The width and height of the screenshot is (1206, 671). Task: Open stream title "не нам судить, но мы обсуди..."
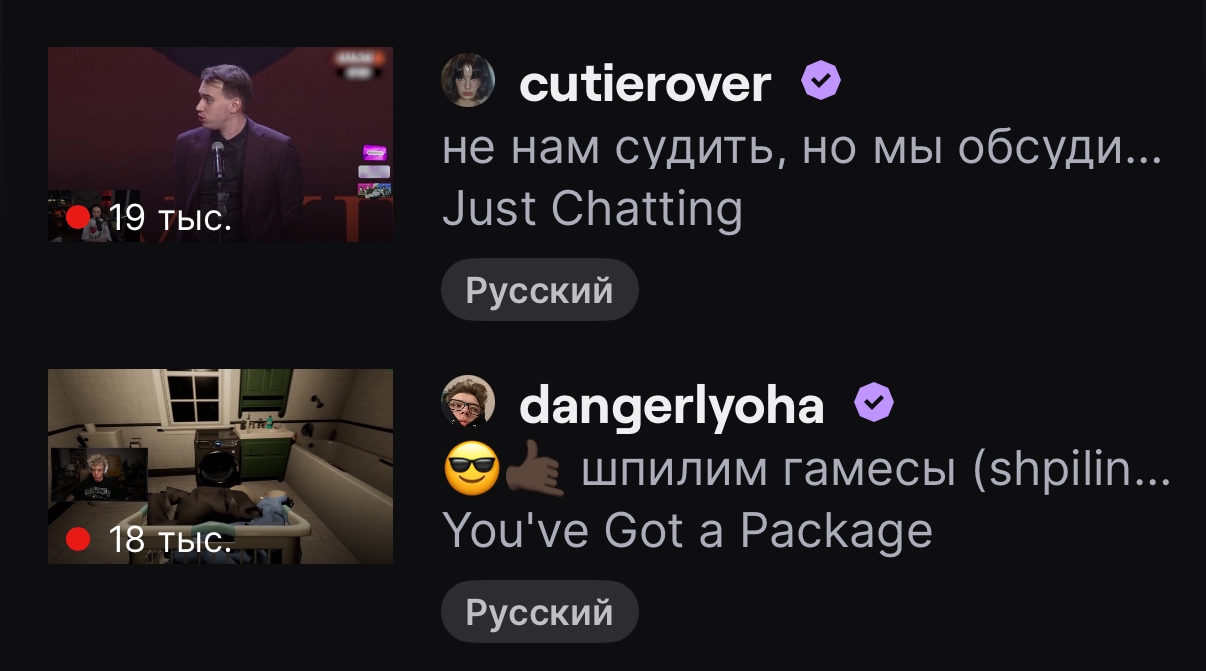click(x=801, y=149)
